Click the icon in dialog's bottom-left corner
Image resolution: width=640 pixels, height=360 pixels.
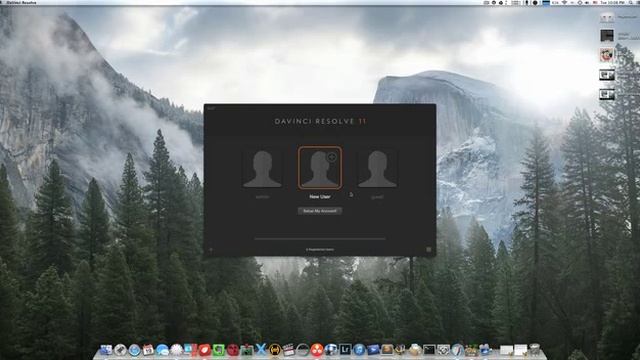211,249
